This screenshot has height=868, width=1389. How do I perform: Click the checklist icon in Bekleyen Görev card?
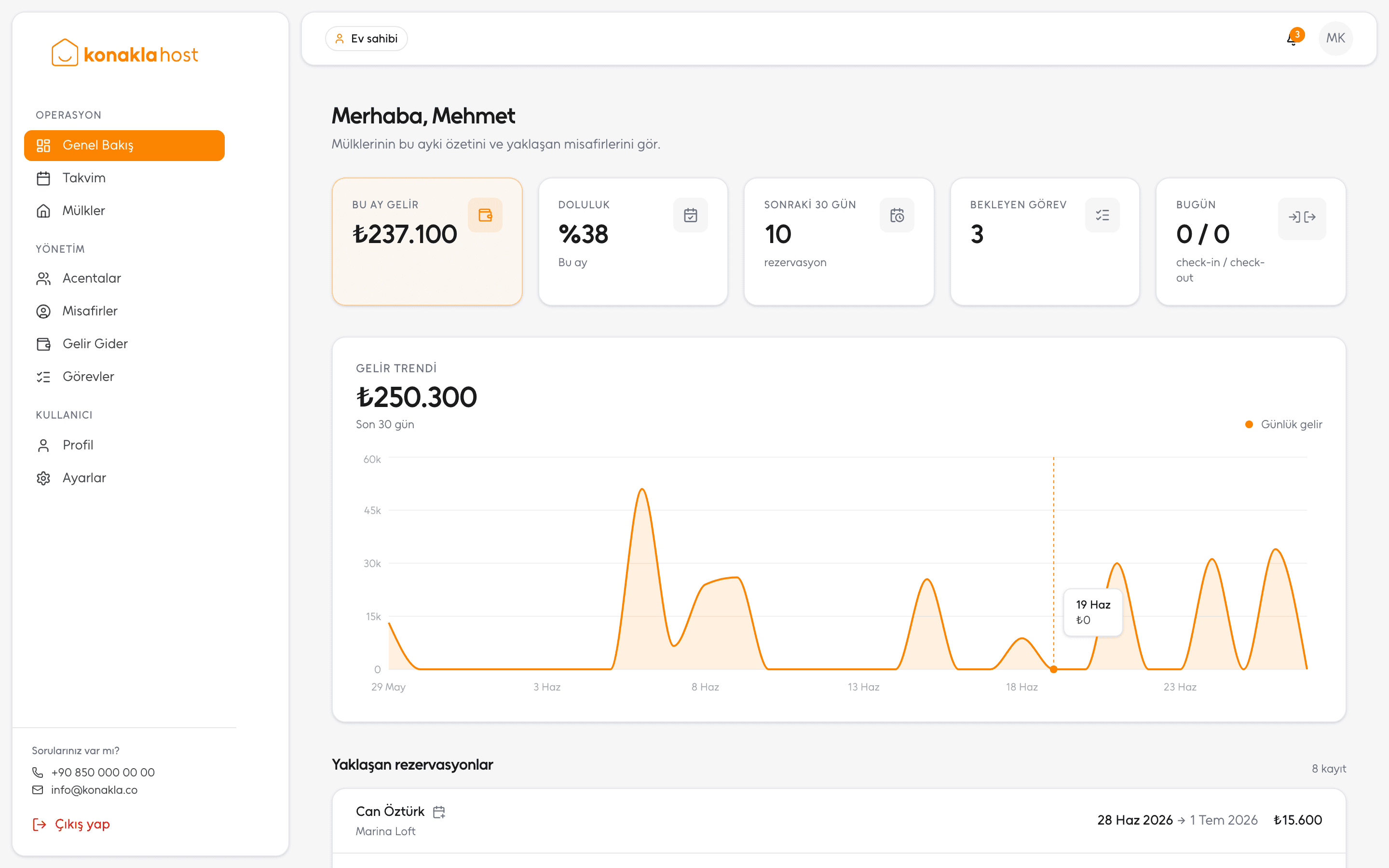(1102, 215)
